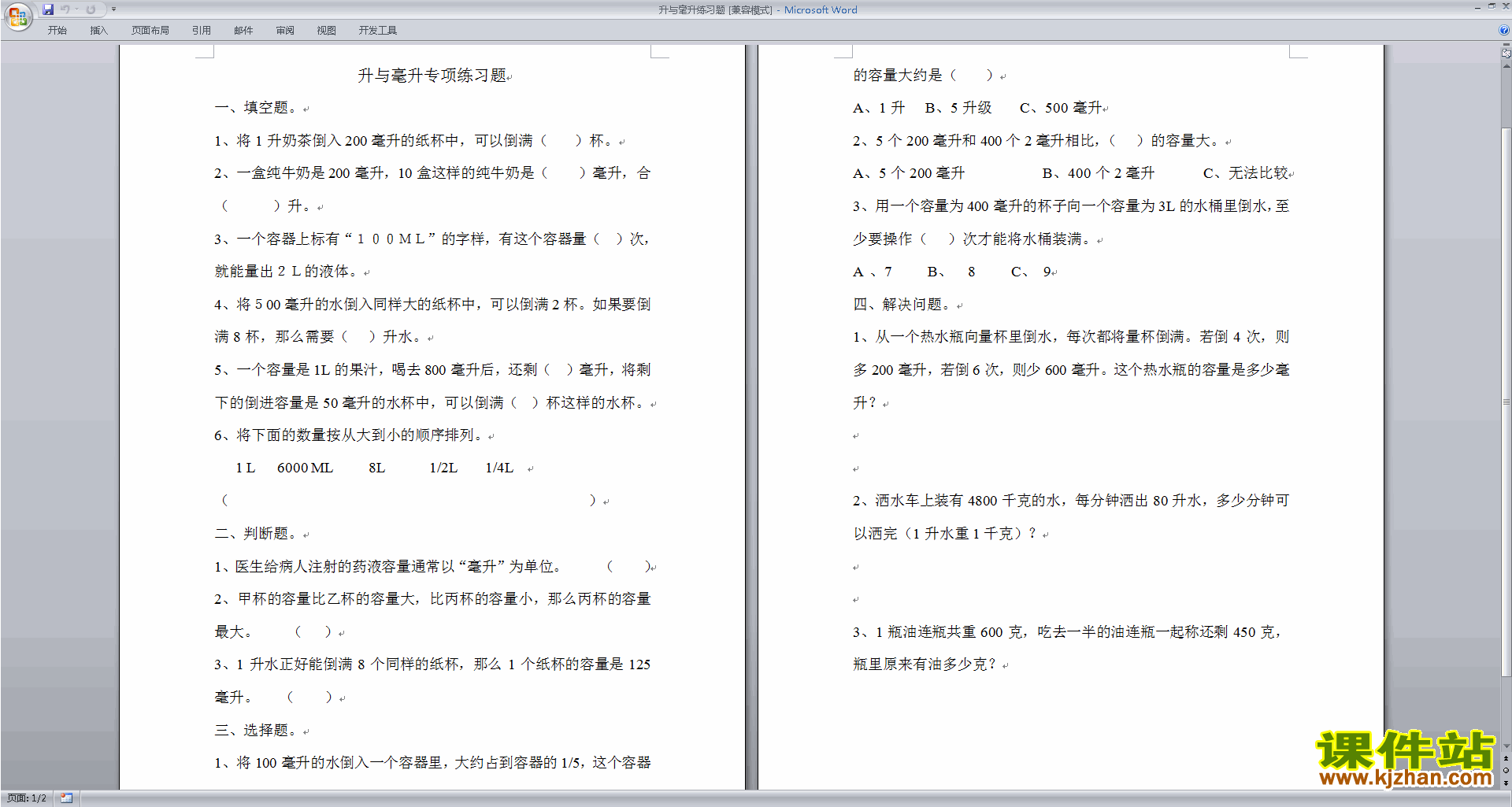Click the 页面: 1/2 status bar indicator
Screen dimensions: 1512x807
click(26, 798)
